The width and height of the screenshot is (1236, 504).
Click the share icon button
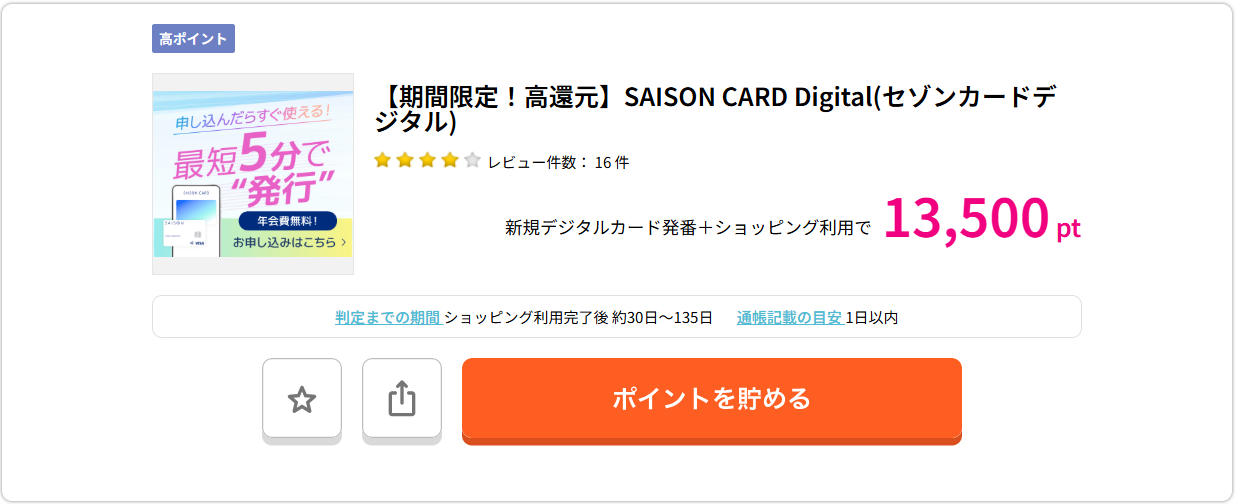click(x=401, y=399)
